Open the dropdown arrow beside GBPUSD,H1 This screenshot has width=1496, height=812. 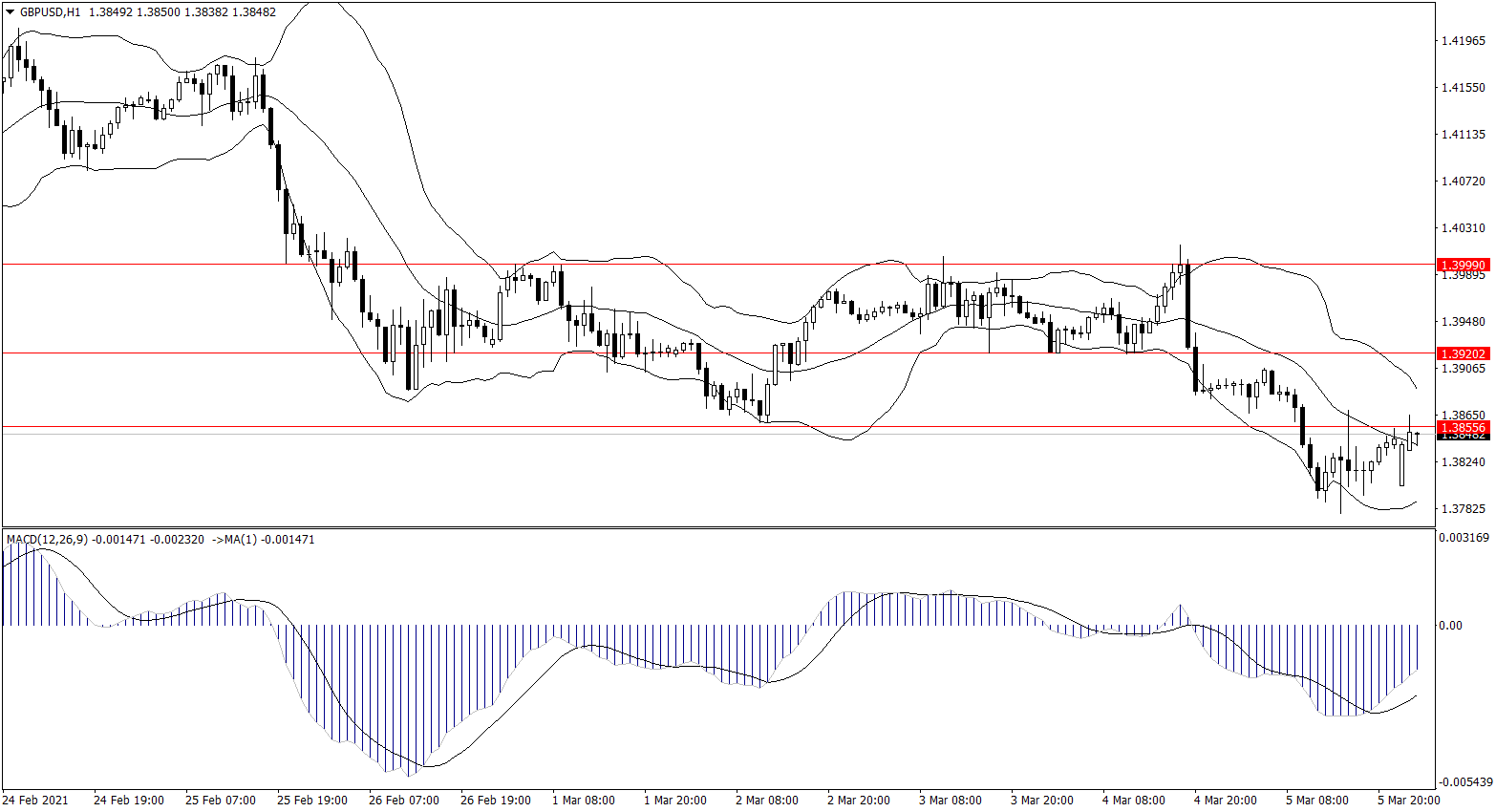[x=11, y=12]
